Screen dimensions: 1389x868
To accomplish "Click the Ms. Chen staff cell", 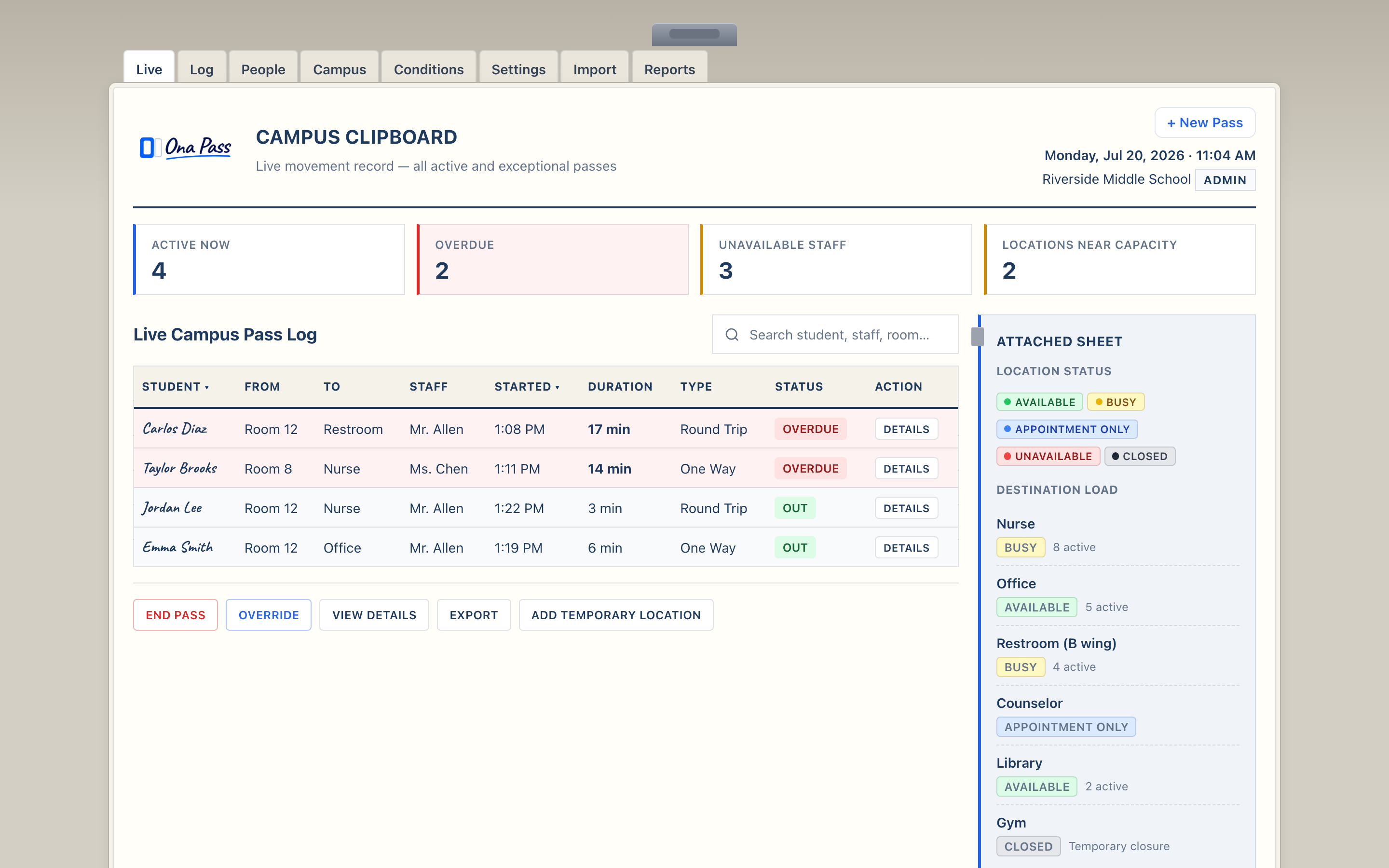I will (x=438, y=469).
